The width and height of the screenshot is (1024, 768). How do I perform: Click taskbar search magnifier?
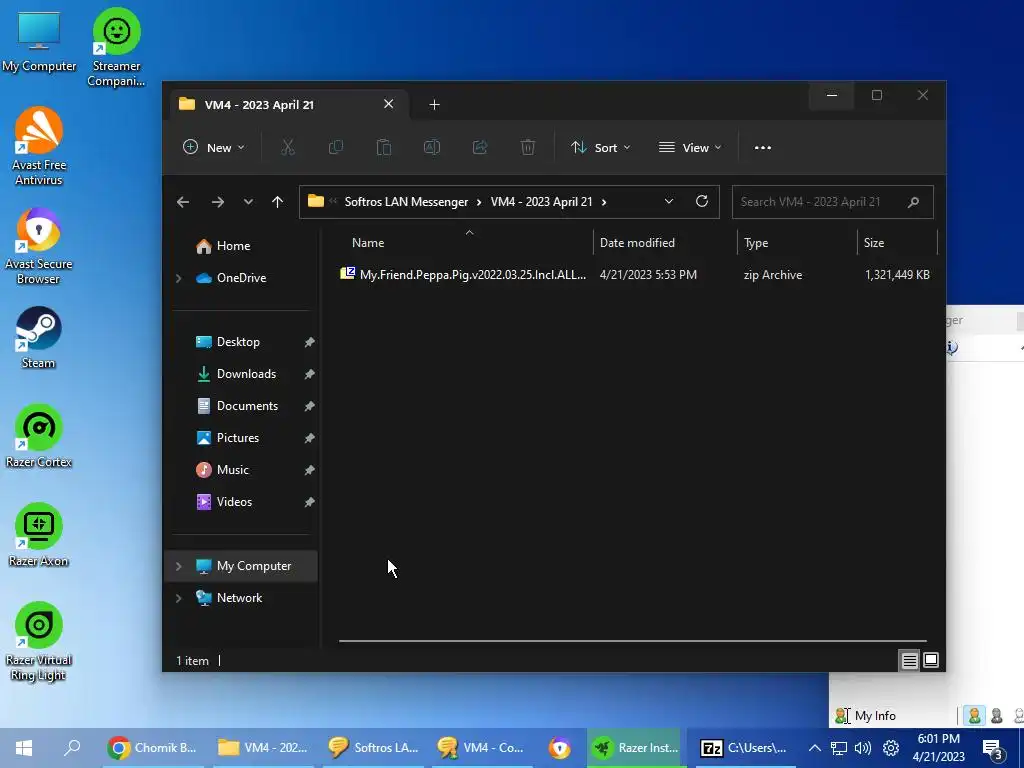72,748
